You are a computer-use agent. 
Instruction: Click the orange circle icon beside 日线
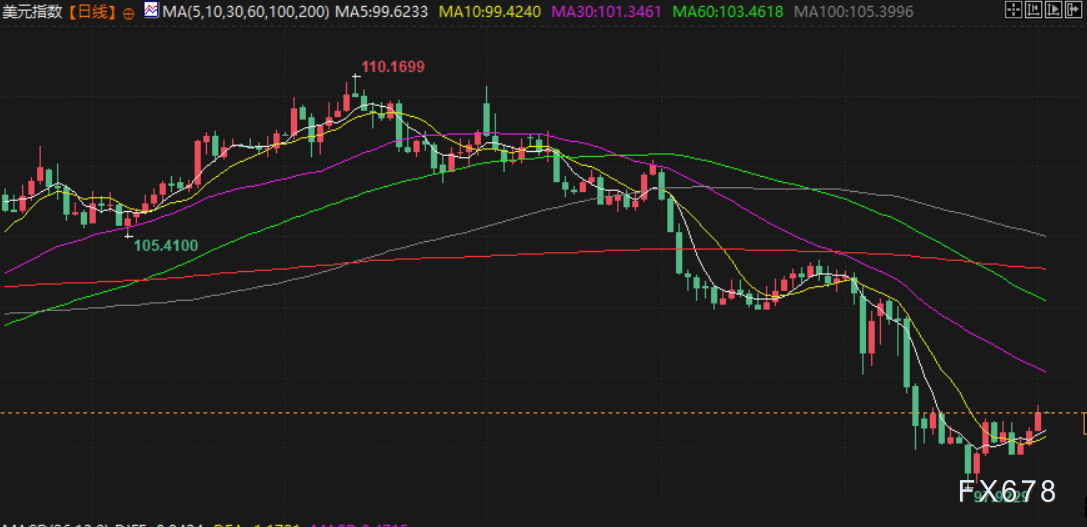point(128,12)
